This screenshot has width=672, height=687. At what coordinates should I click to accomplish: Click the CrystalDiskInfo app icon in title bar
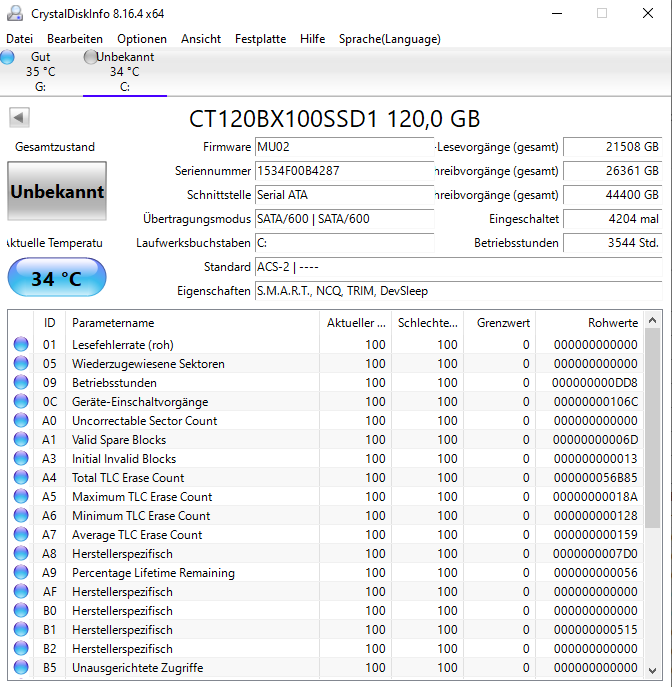coord(15,13)
